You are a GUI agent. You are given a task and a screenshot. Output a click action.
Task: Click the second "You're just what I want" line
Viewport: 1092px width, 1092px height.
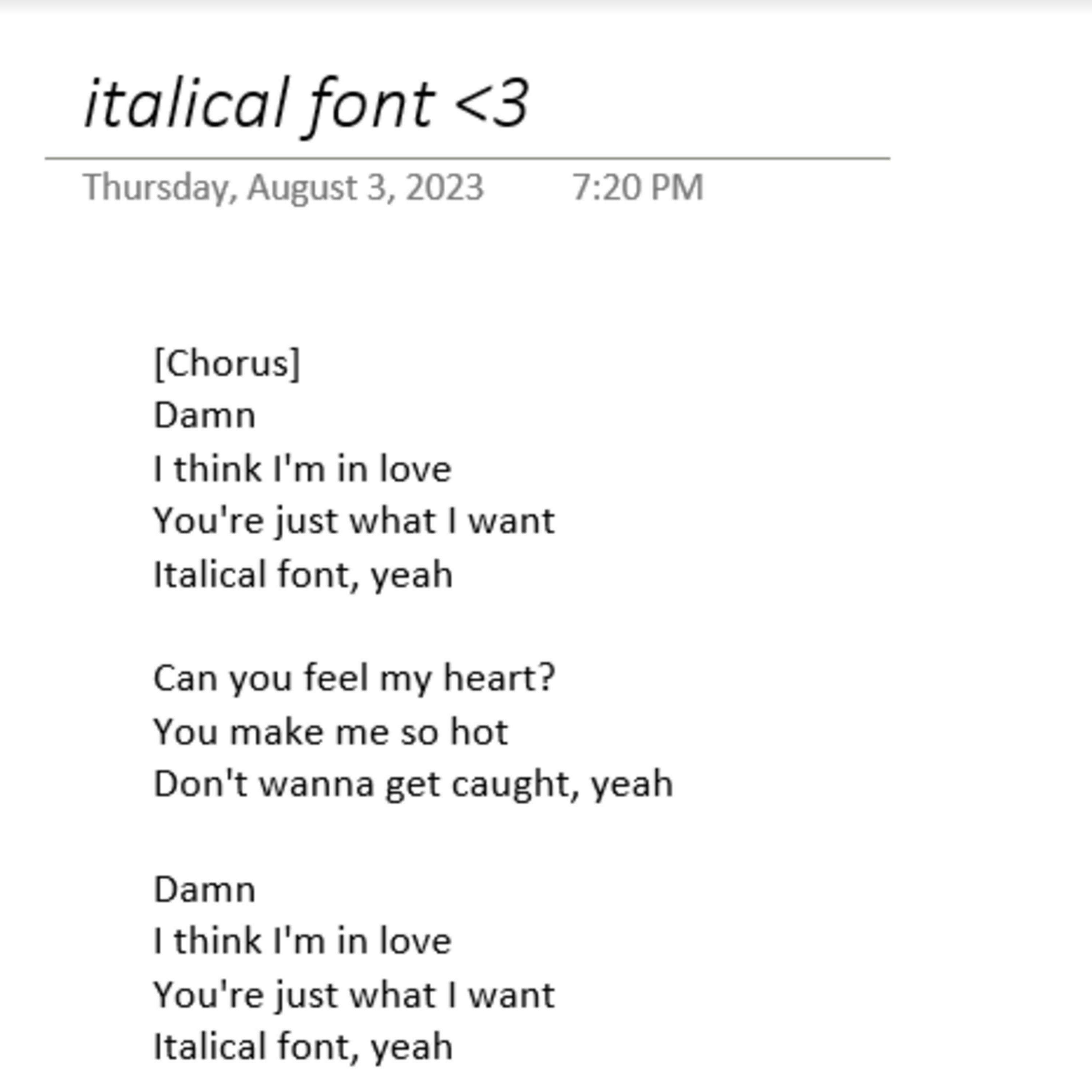tap(354, 995)
